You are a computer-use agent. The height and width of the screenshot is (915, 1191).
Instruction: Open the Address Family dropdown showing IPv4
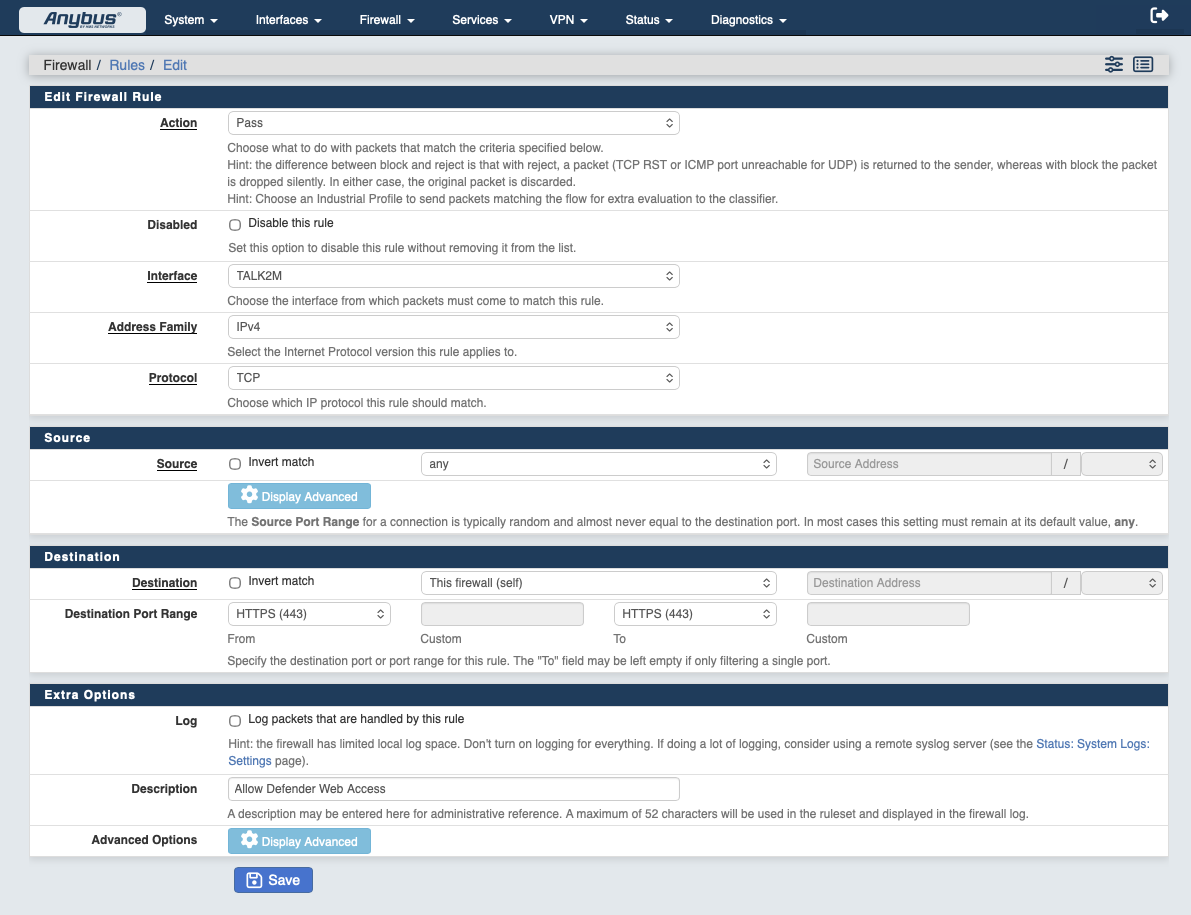click(x=453, y=327)
